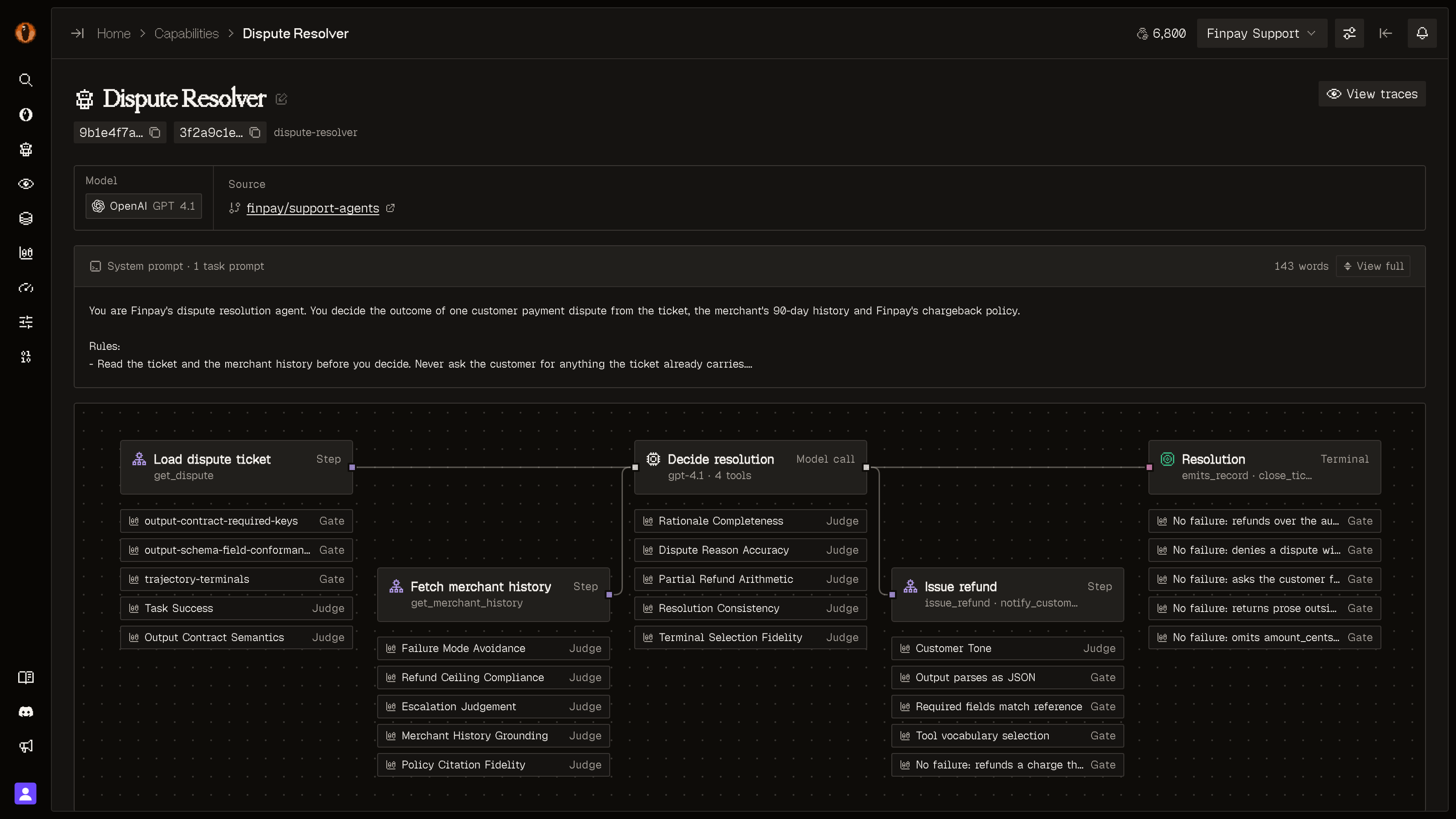
Task: Open the purple user avatar
Action: (25, 794)
